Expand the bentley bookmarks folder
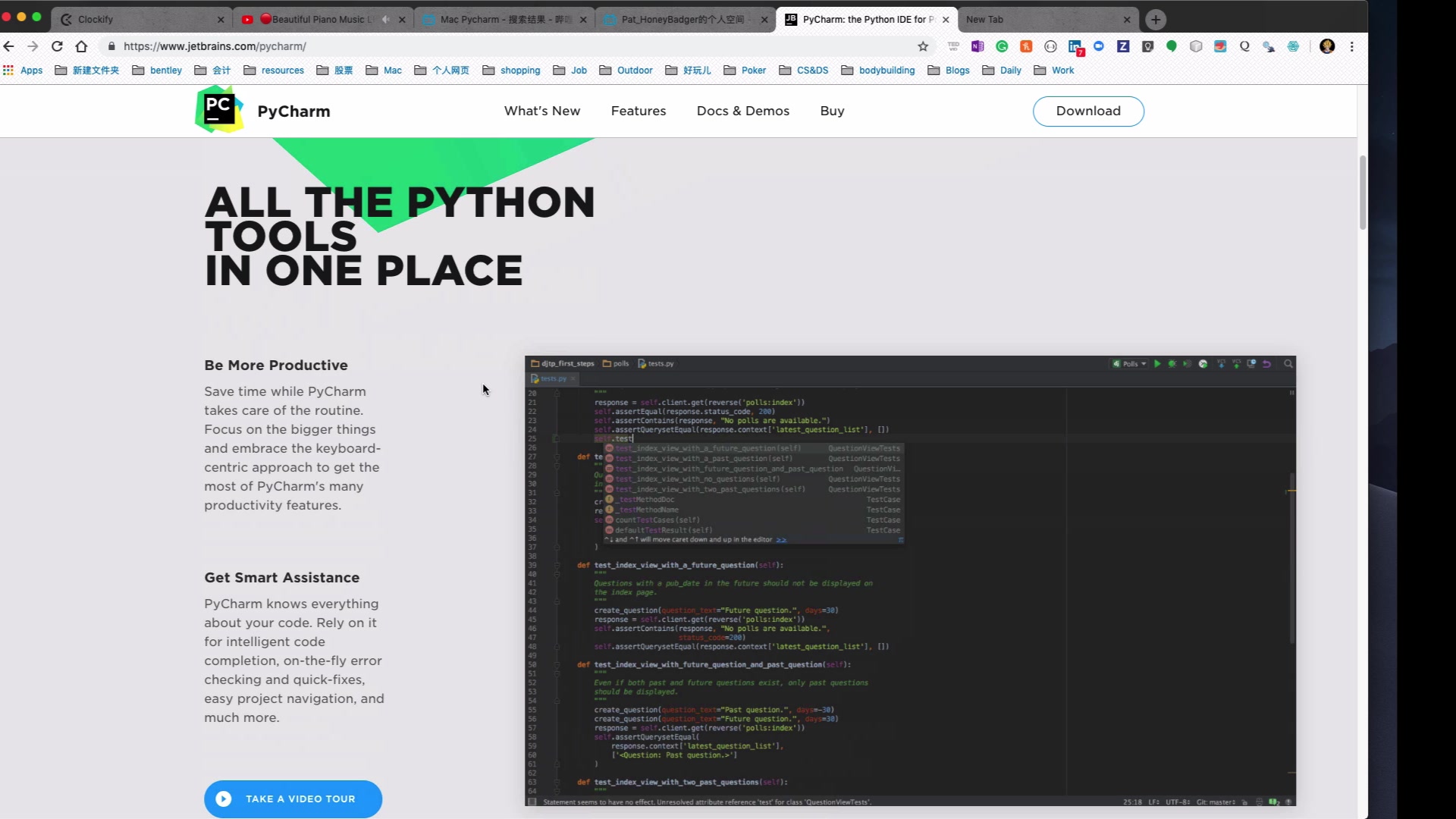The image size is (1456, 819). click(157, 70)
